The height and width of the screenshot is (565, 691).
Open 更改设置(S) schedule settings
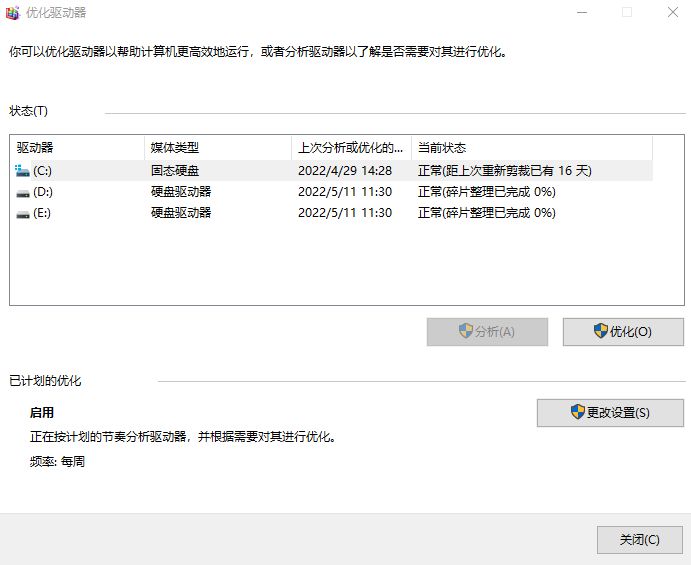(x=610, y=413)
